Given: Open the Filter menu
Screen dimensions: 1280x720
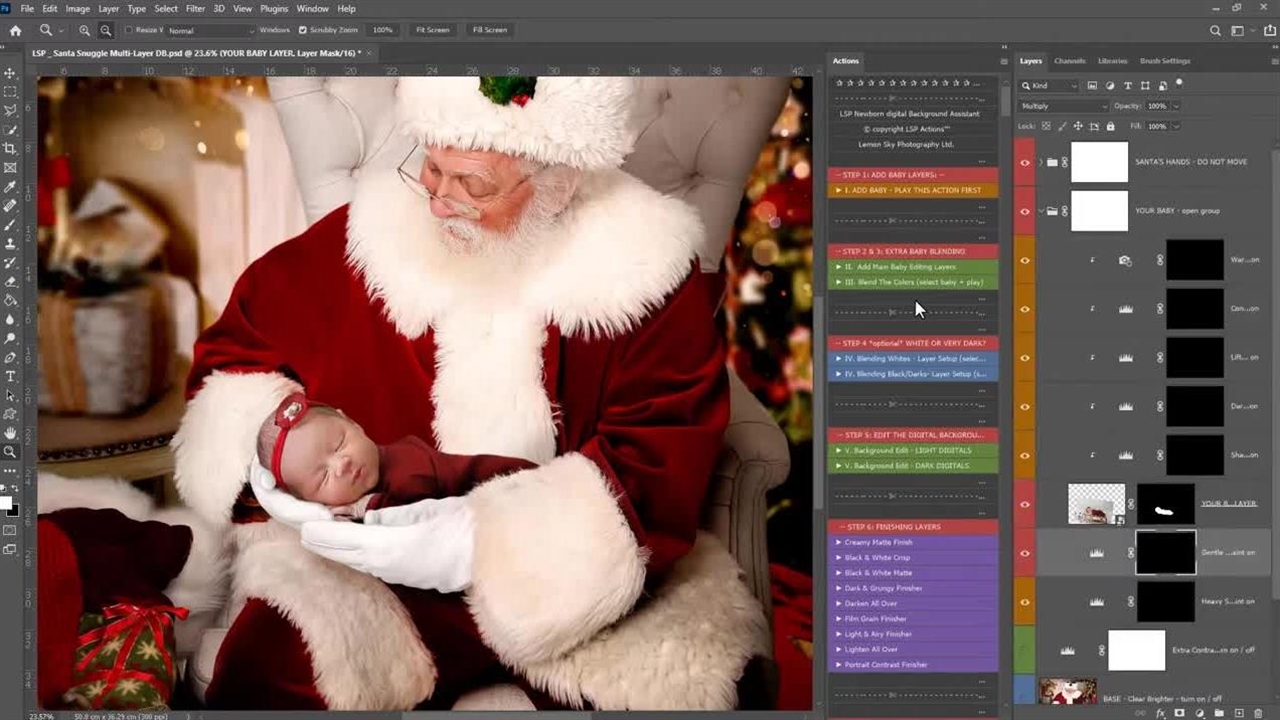Looking at the screenshot, I should tap(195, 8).
